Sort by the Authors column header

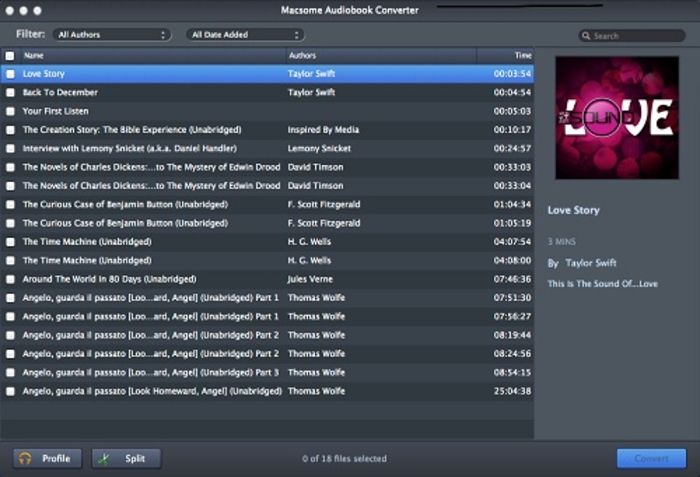click(x=381, y=56)
